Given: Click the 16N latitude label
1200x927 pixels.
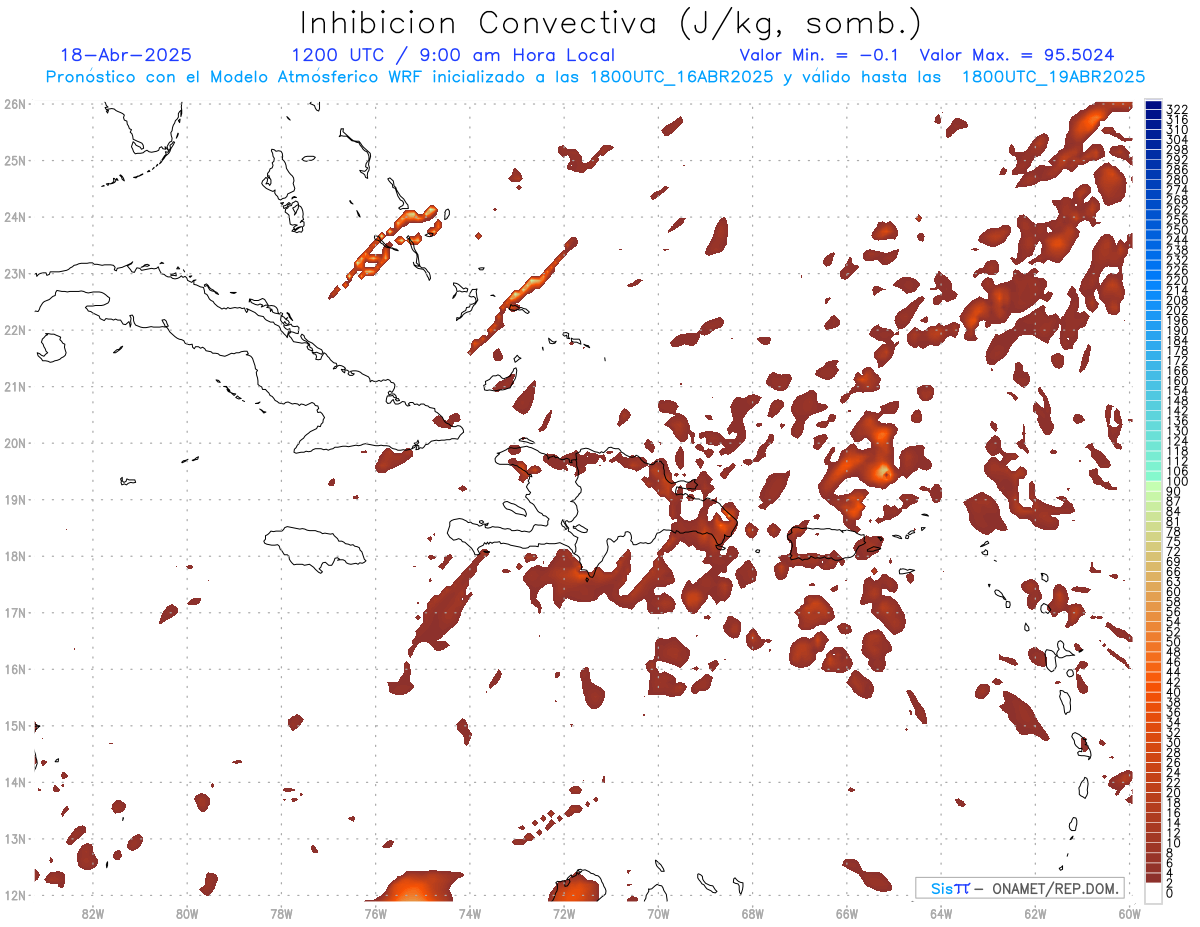Looking at the screenshot, I should (14, 669).
